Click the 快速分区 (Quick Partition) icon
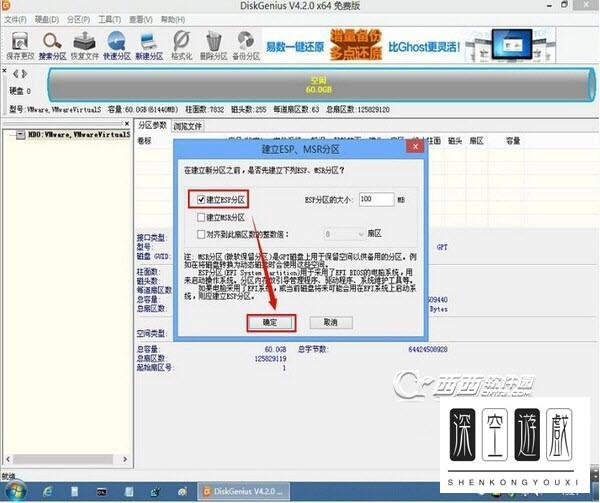 119,41
